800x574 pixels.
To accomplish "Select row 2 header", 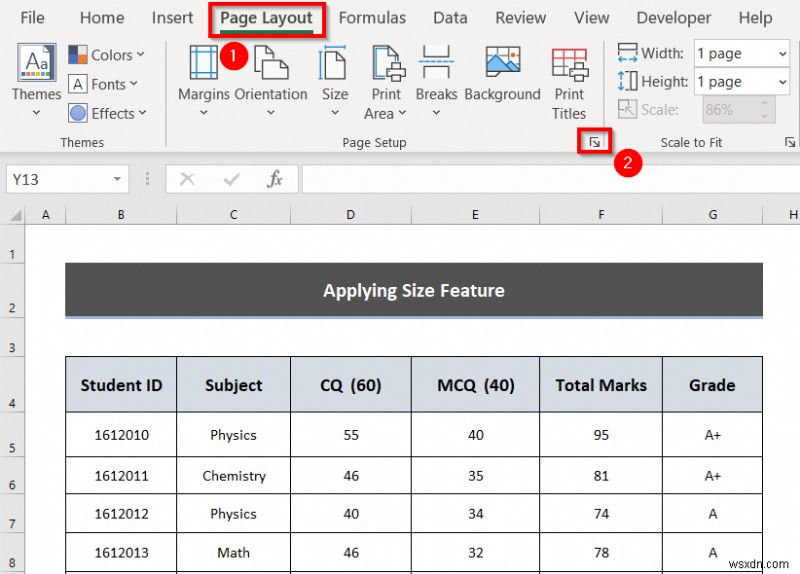I will (12, 291).
